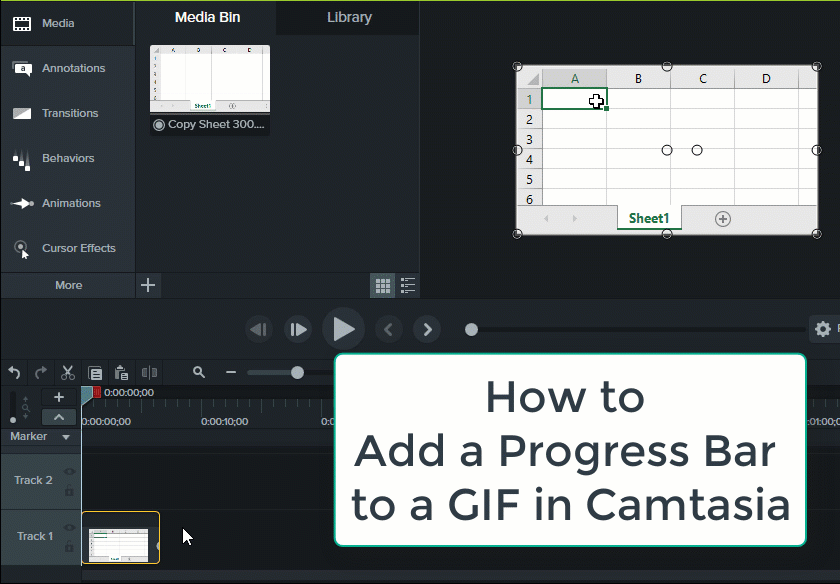This screenshot has height=584, width=840.
Task: Select the Media Bin tab
Action: coord(206,17)
